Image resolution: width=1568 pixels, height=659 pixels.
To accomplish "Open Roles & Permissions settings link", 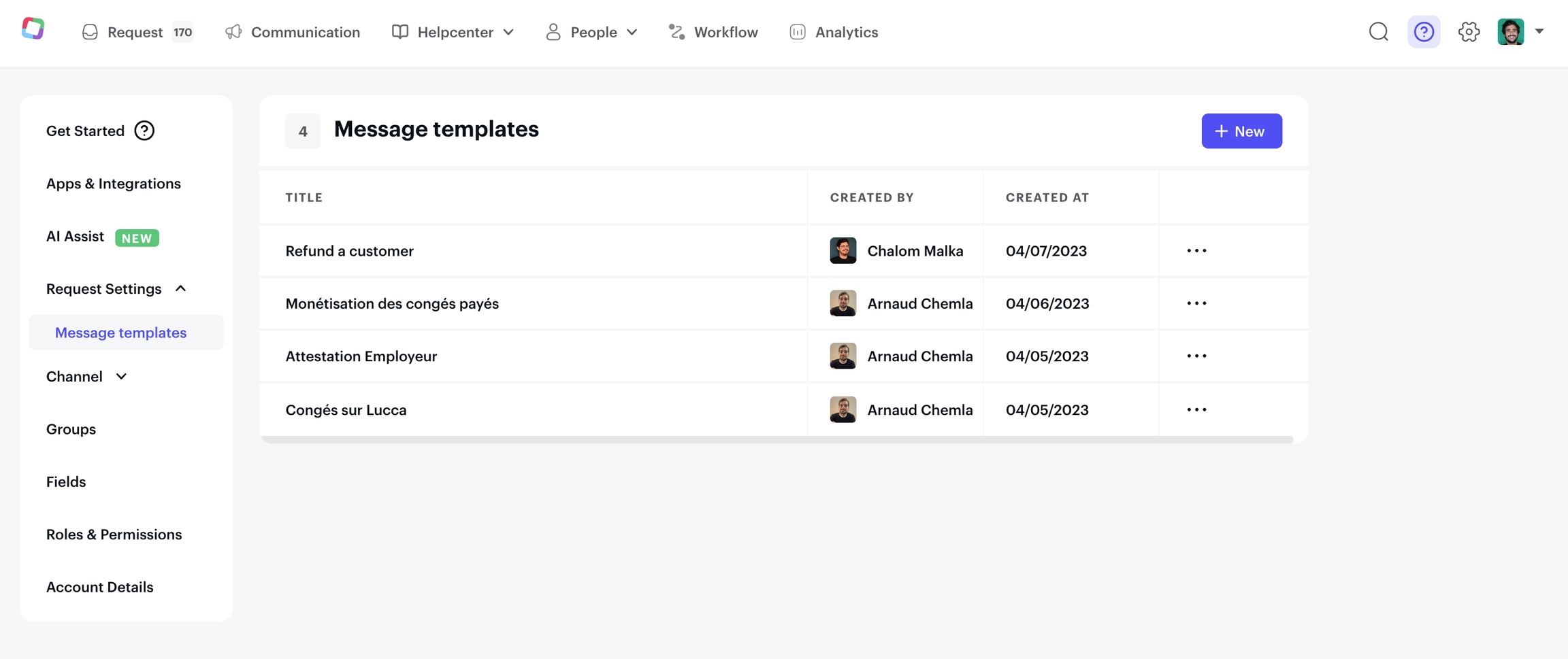I will coord(114,535).
